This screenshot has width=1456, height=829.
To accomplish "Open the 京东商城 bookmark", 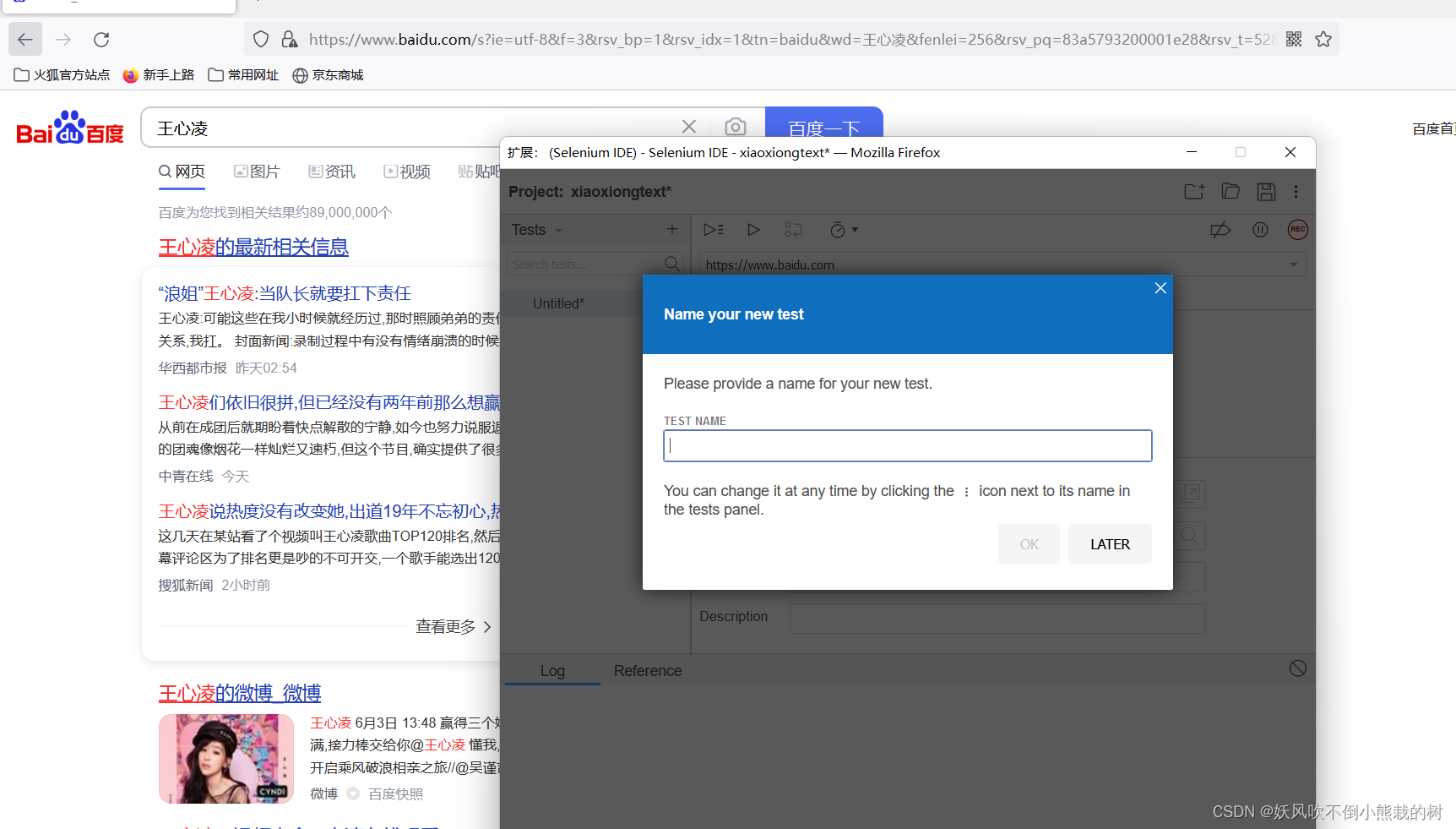I will (x=328, y=75).
